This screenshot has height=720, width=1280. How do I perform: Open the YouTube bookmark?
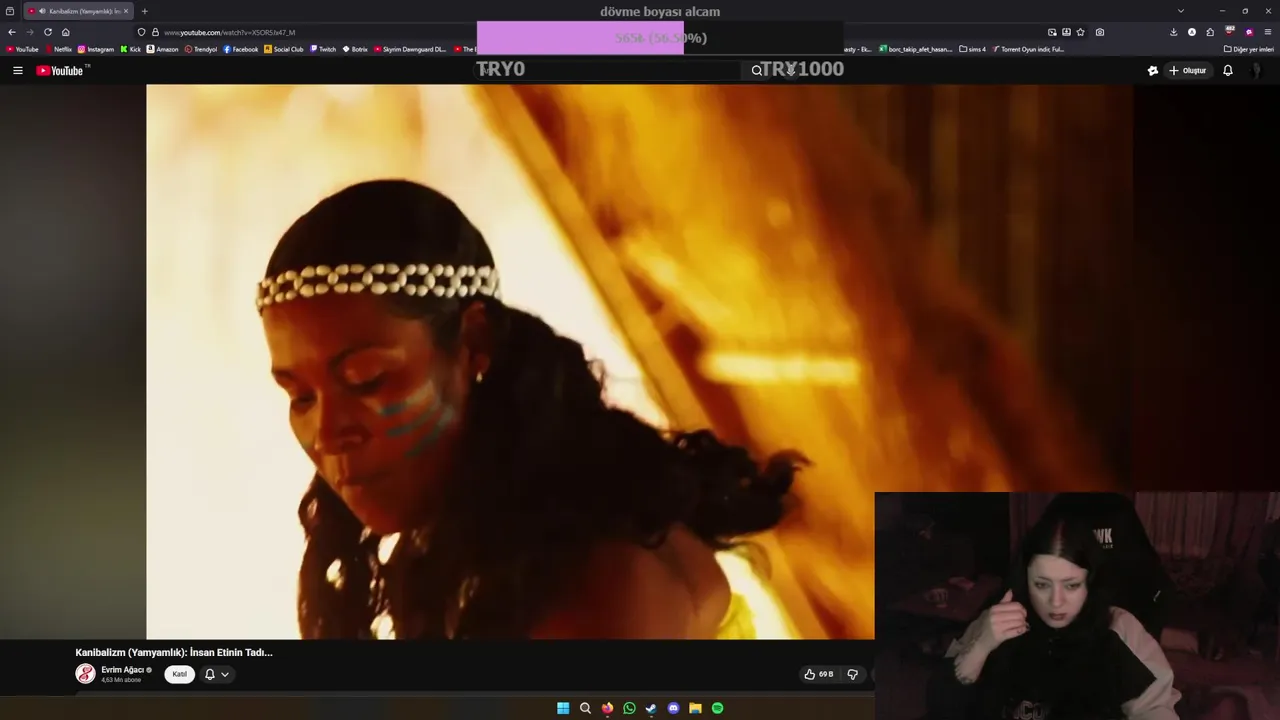22,49
